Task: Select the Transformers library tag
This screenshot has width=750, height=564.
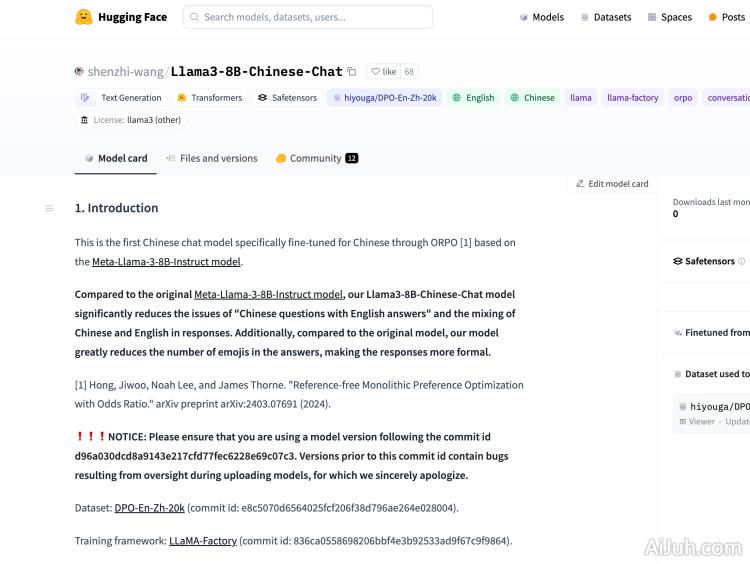Action: point(209,98)
